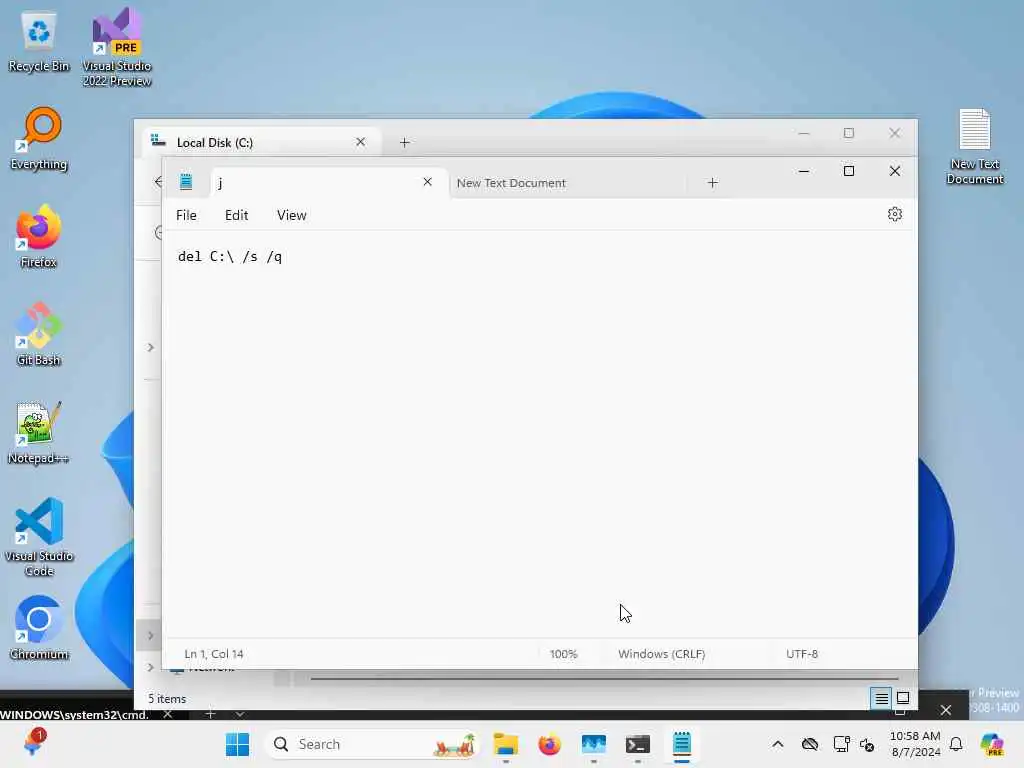Expand the upper navigation pane chevron
Screen dimensions: 1024x768
click(x=150, y=347)
